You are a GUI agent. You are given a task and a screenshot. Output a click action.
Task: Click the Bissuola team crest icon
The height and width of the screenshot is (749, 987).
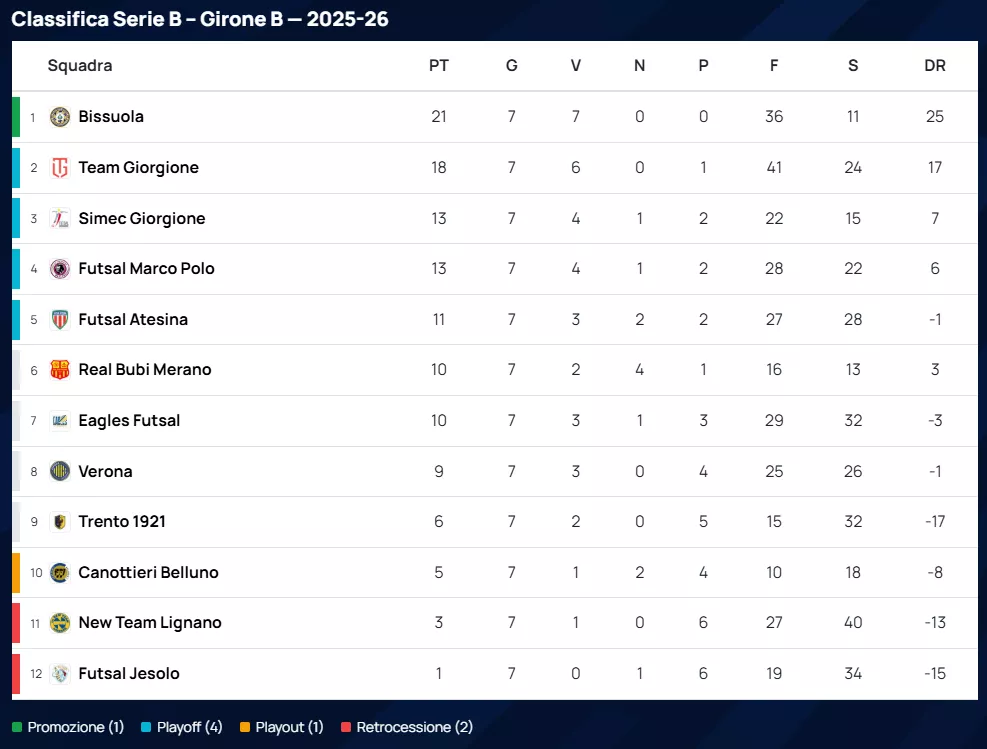[x=60, y=117]
